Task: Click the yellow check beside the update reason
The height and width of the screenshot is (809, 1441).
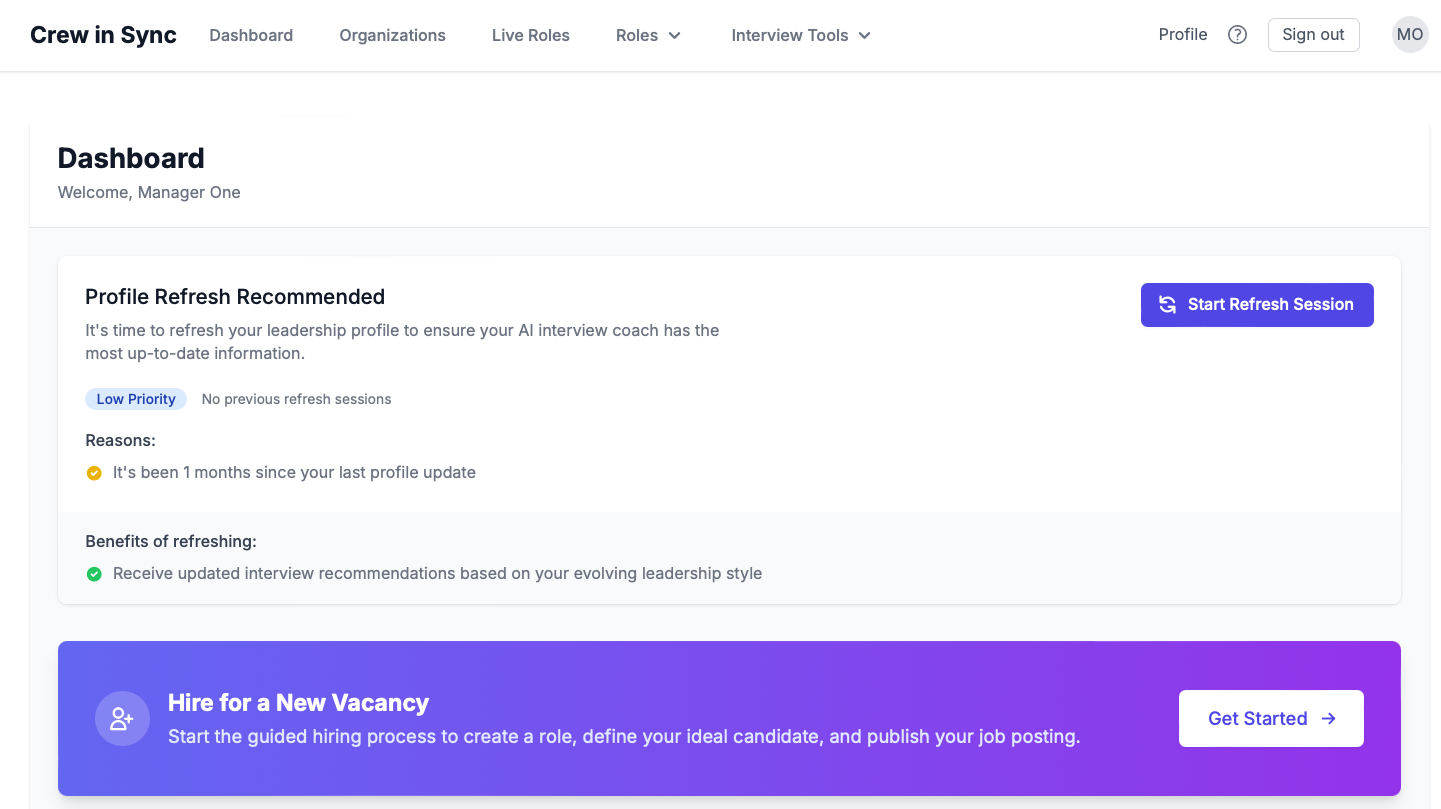Action: [94, 472]
